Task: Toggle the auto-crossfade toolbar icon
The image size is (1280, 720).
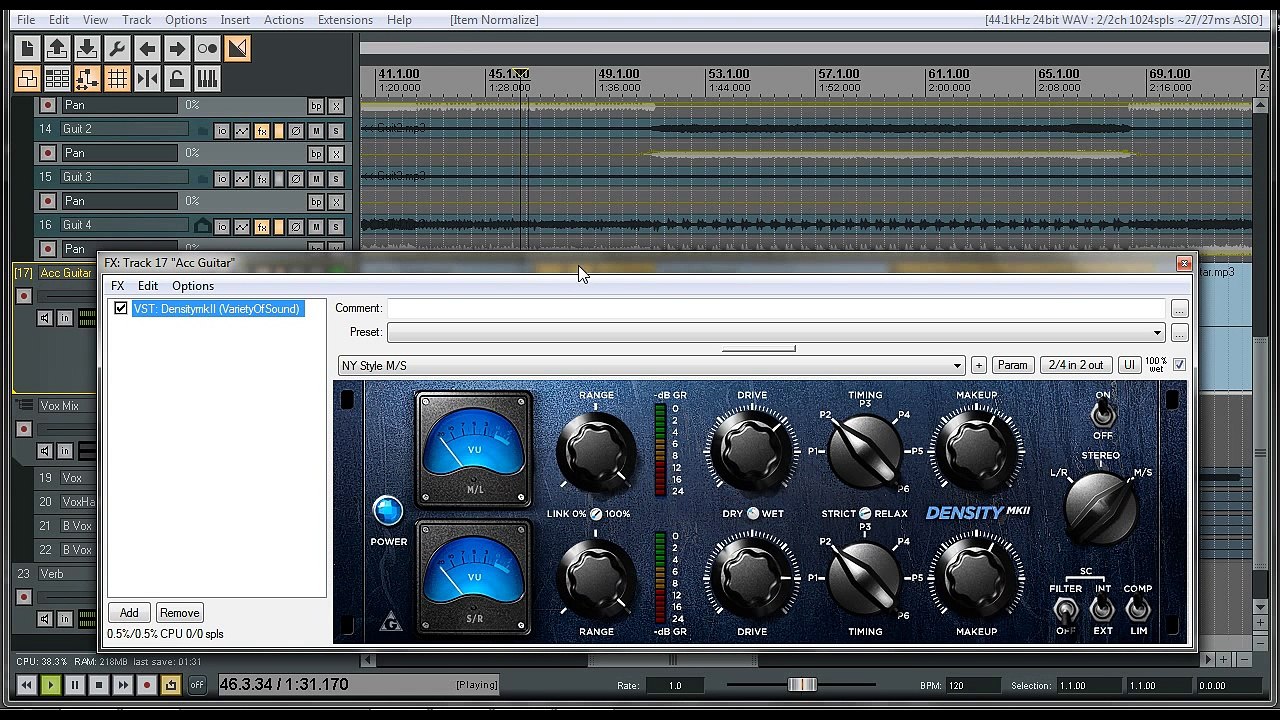Action: (237, 48)
